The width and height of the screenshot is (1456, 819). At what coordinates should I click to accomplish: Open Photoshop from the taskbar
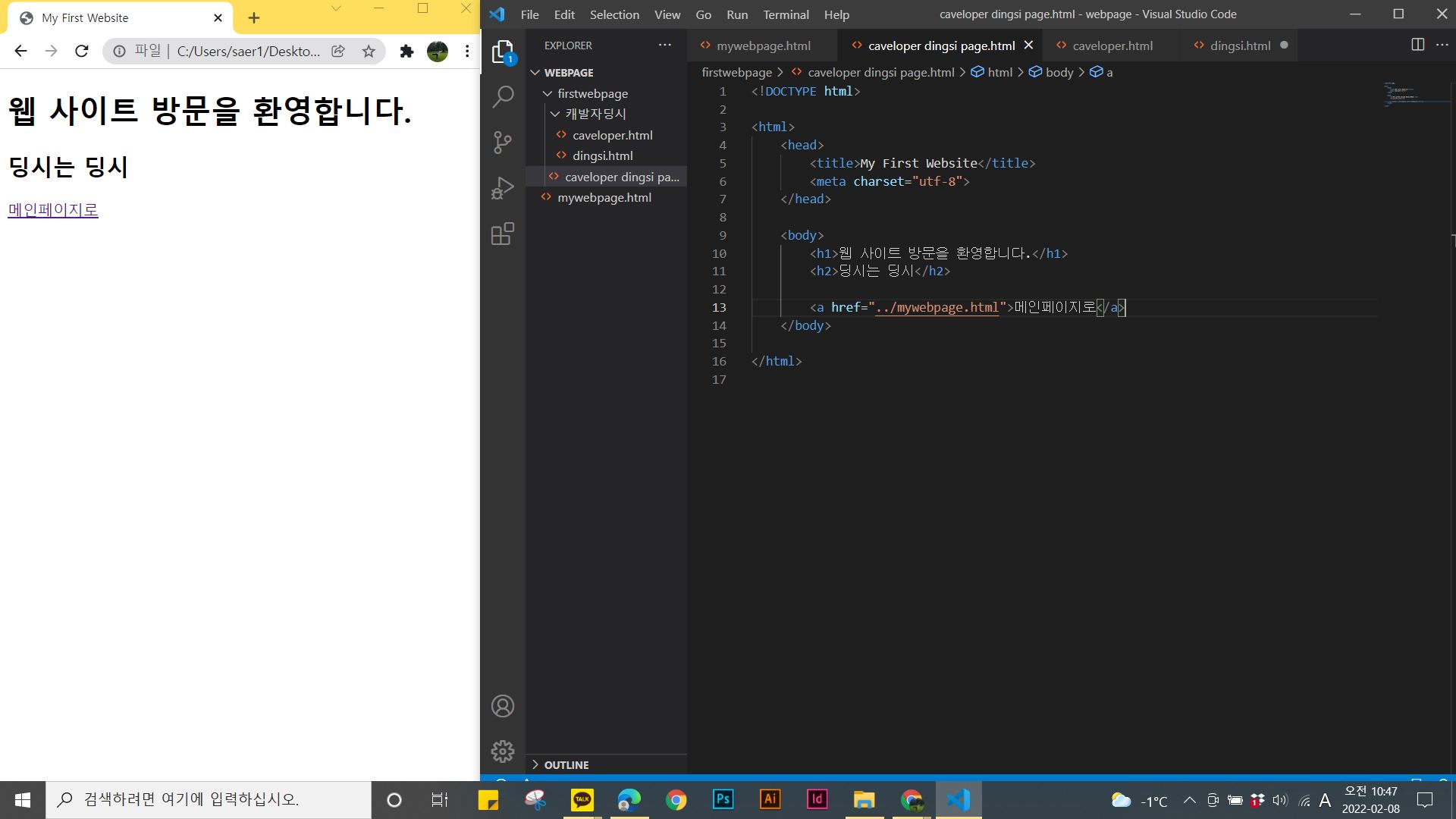pyautogui.click(x=723, y=799)
